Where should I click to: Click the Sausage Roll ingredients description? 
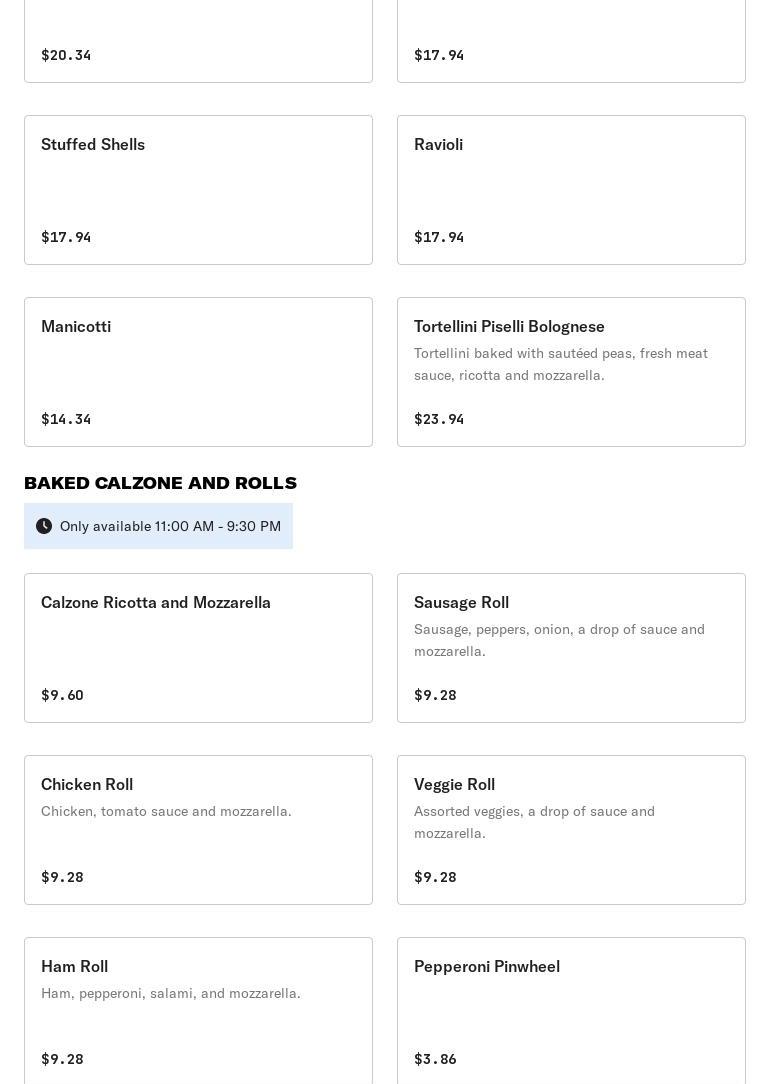point(559,640)
